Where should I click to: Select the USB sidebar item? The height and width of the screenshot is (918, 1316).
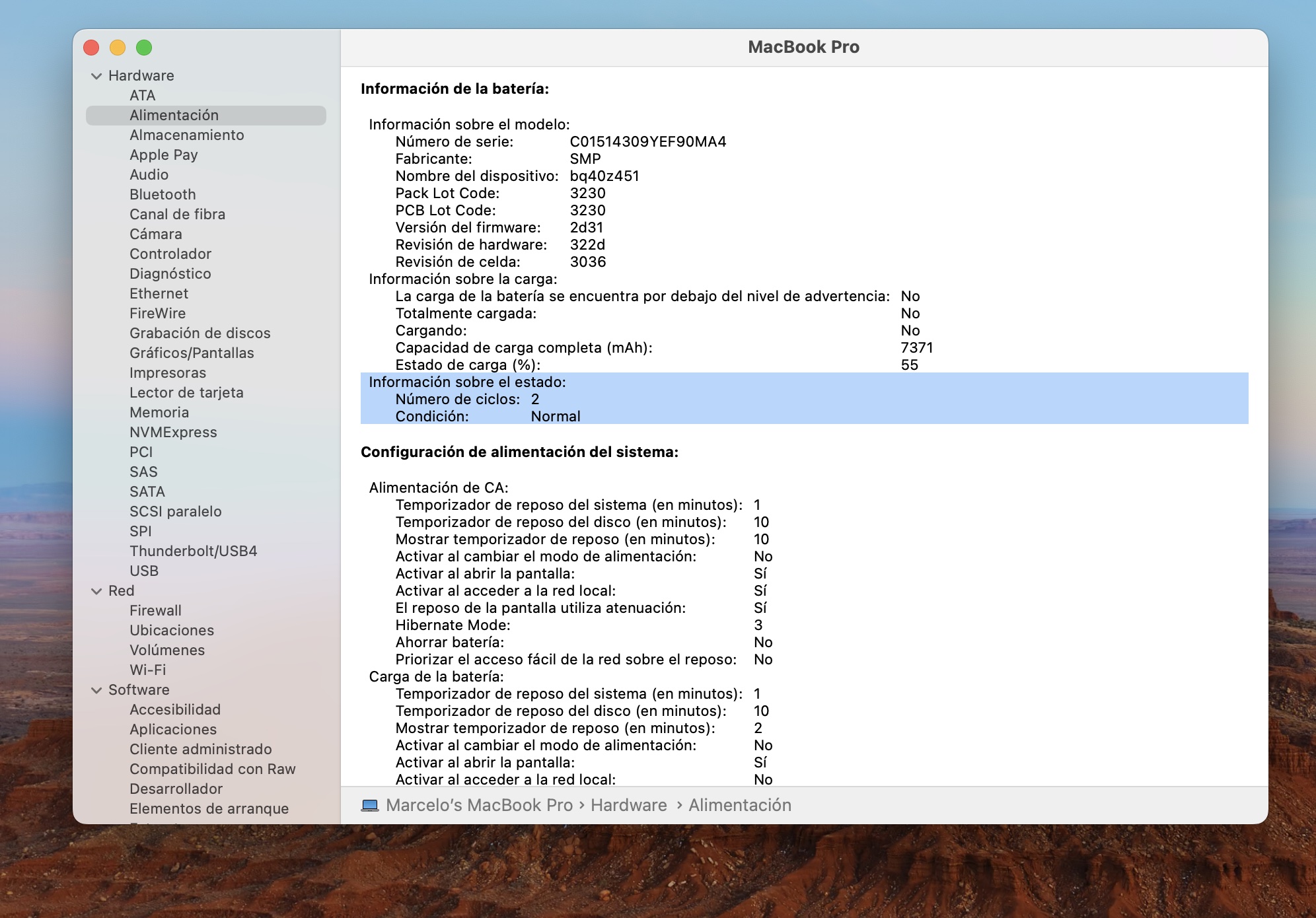pos(144,571)
